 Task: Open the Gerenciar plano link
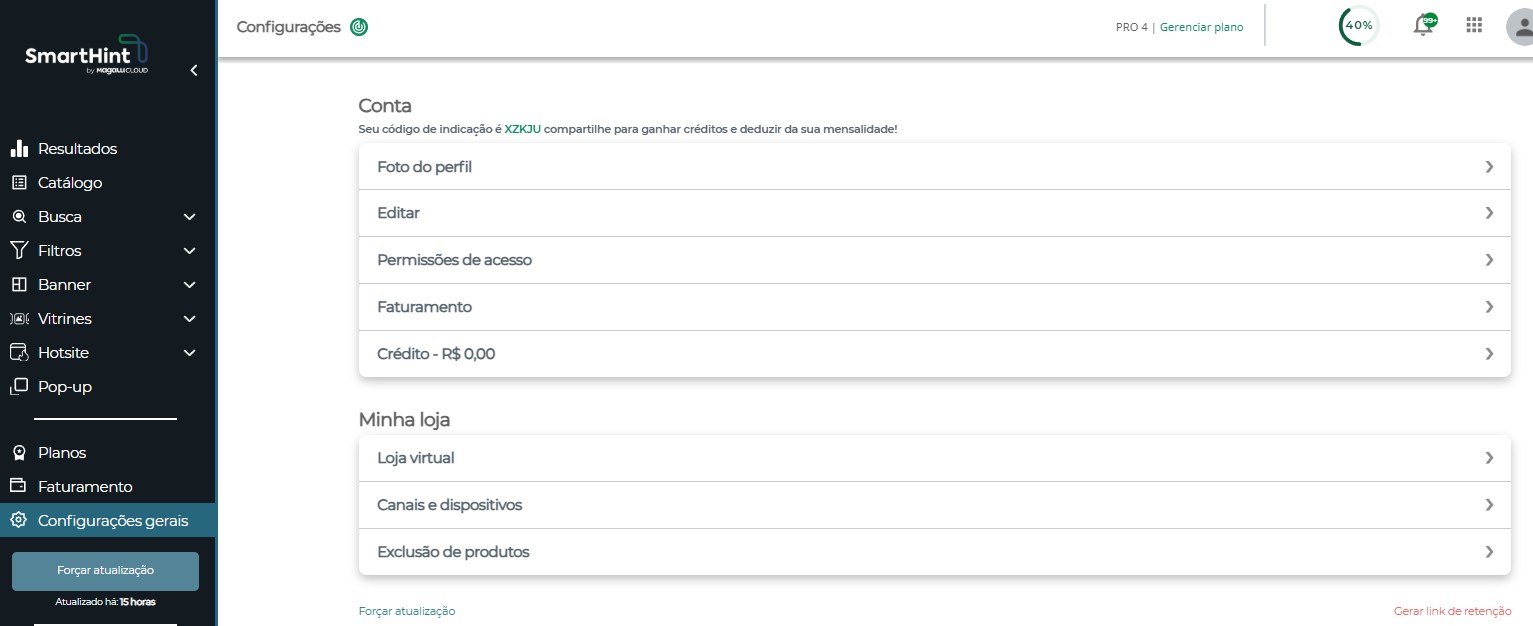click(1201, 27)
